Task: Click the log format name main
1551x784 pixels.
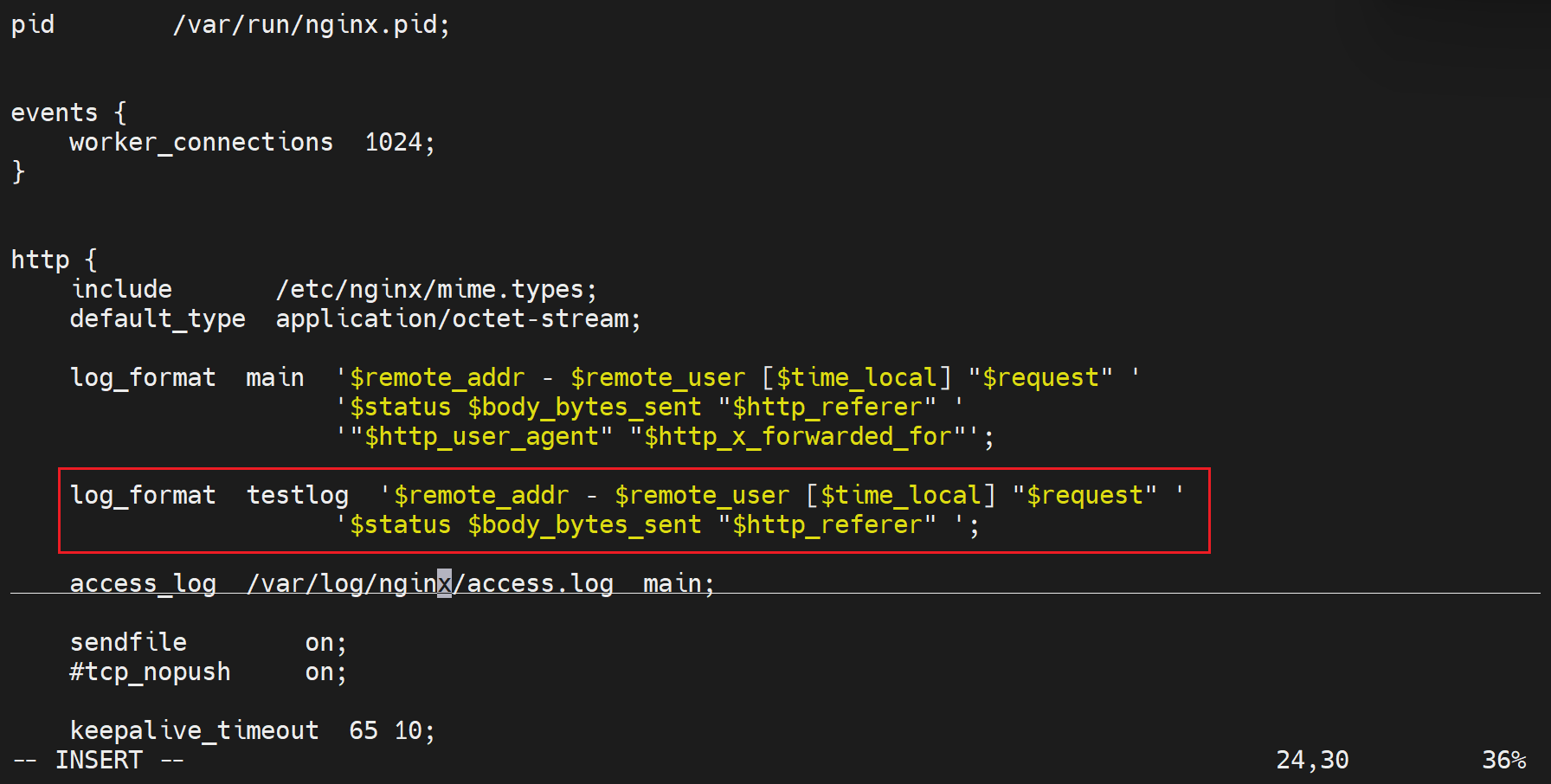Action: [x=274, y=377]
